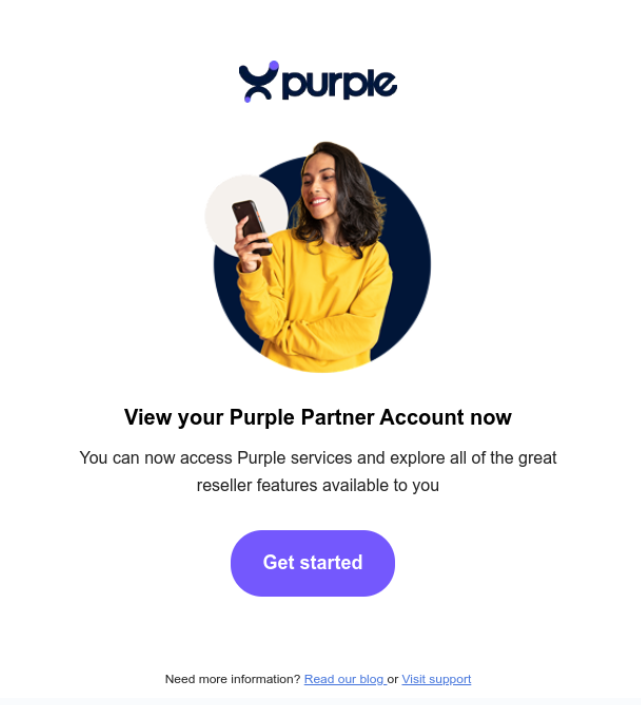Open the Read our blog link
The height and width of the screenshot is (705, 641).
(x=345, y=679)
